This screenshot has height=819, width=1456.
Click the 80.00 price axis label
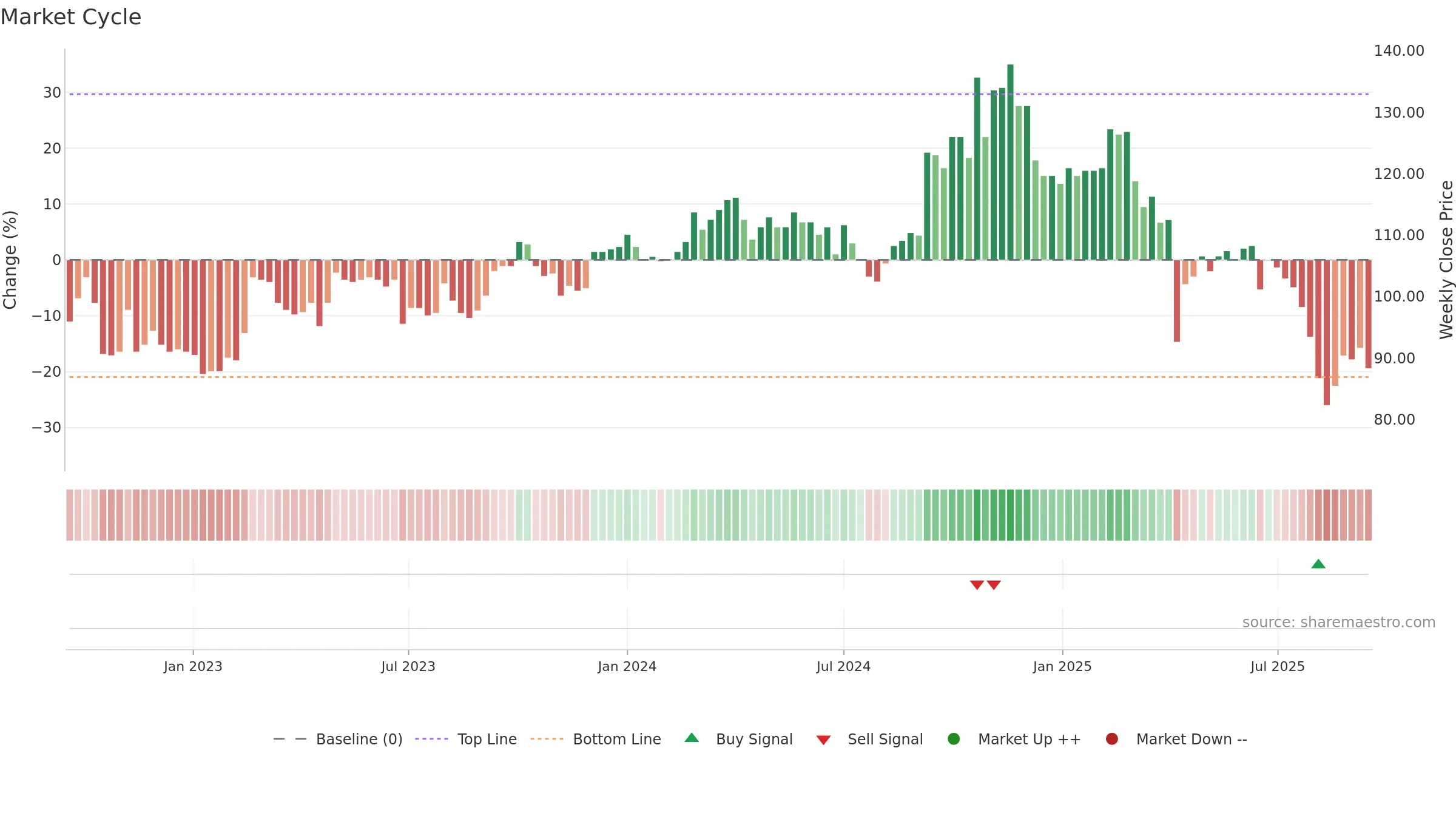[1394, 420]
